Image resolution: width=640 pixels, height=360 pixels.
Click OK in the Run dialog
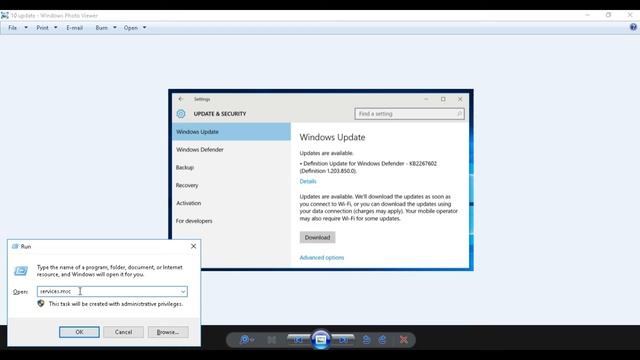click(x=79, y=332)
